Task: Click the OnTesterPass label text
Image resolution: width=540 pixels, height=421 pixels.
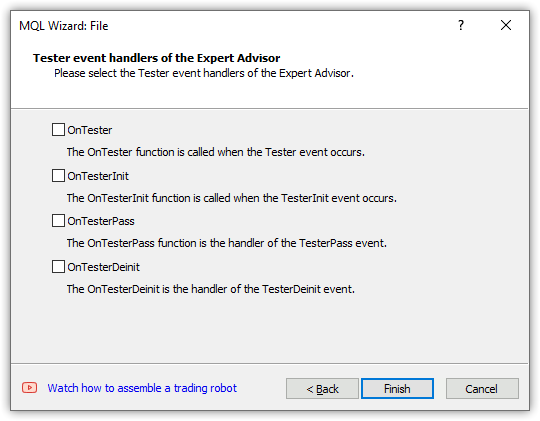Action: click(101, 221)
